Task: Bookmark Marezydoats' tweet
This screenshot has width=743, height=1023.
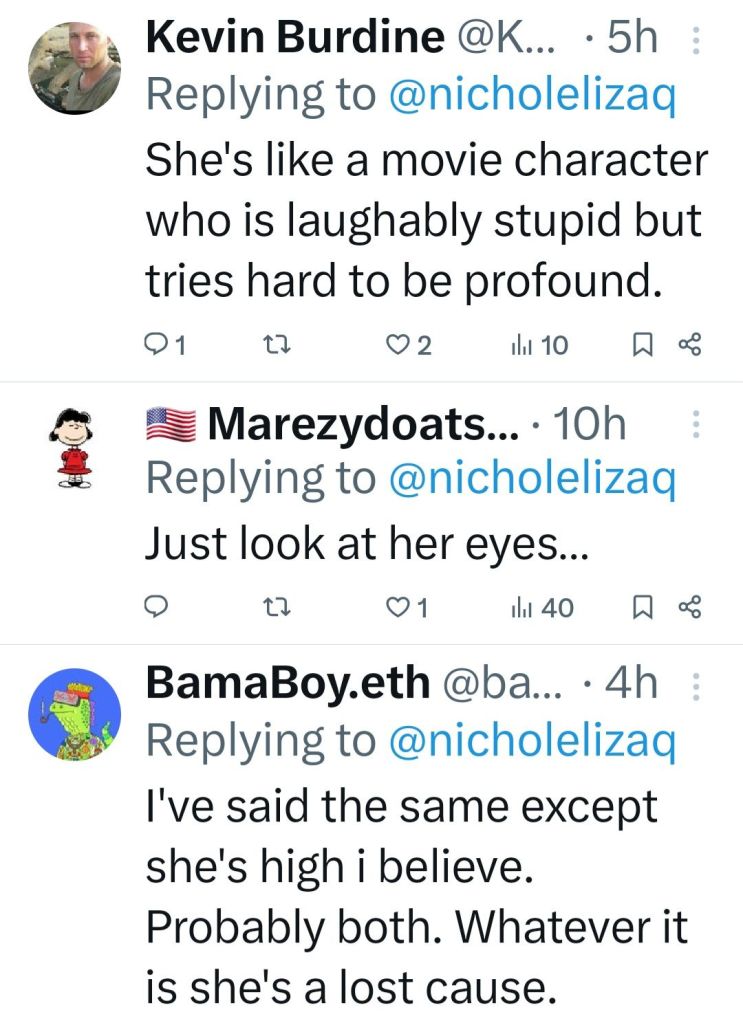Action: (x=644, y=607)
